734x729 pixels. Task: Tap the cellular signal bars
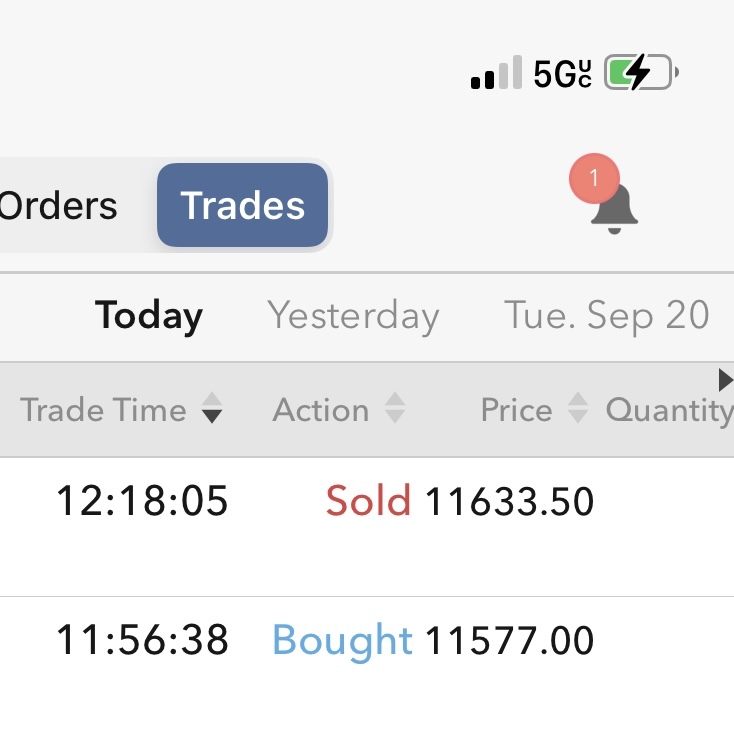click(496, 74)
